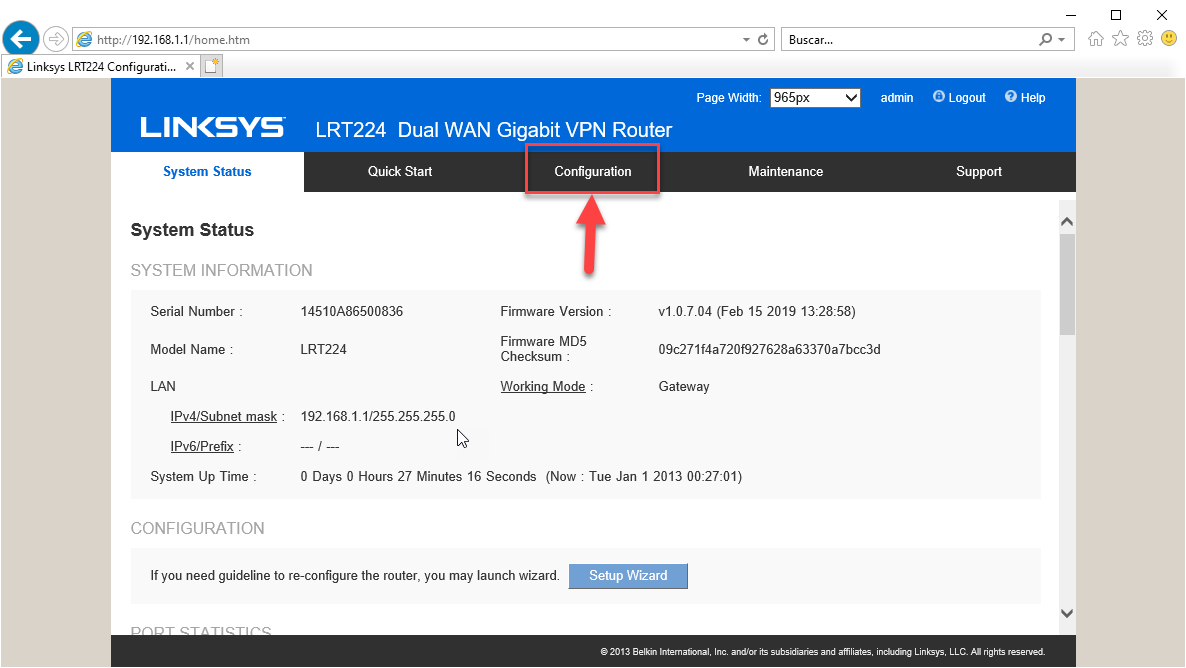Switch to the Maintenance tab
The height and width of the screenshot is (668, 1186).
pos(785,172)
